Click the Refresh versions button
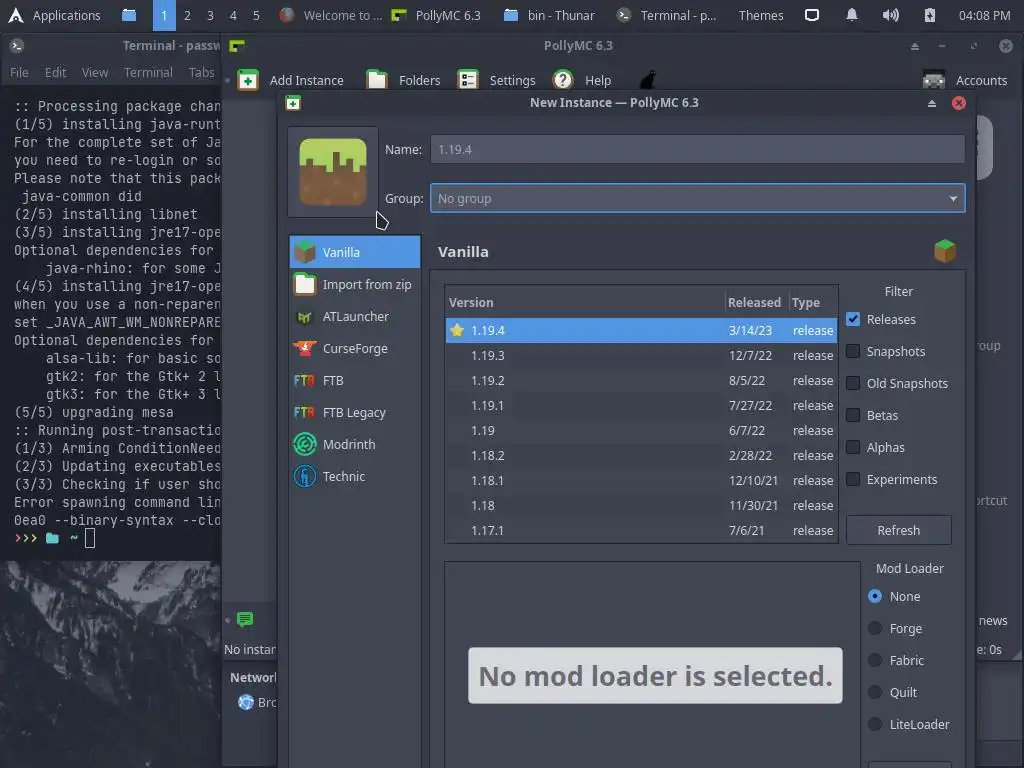The height and width of the screenshot is (768, 1024). 899,530
